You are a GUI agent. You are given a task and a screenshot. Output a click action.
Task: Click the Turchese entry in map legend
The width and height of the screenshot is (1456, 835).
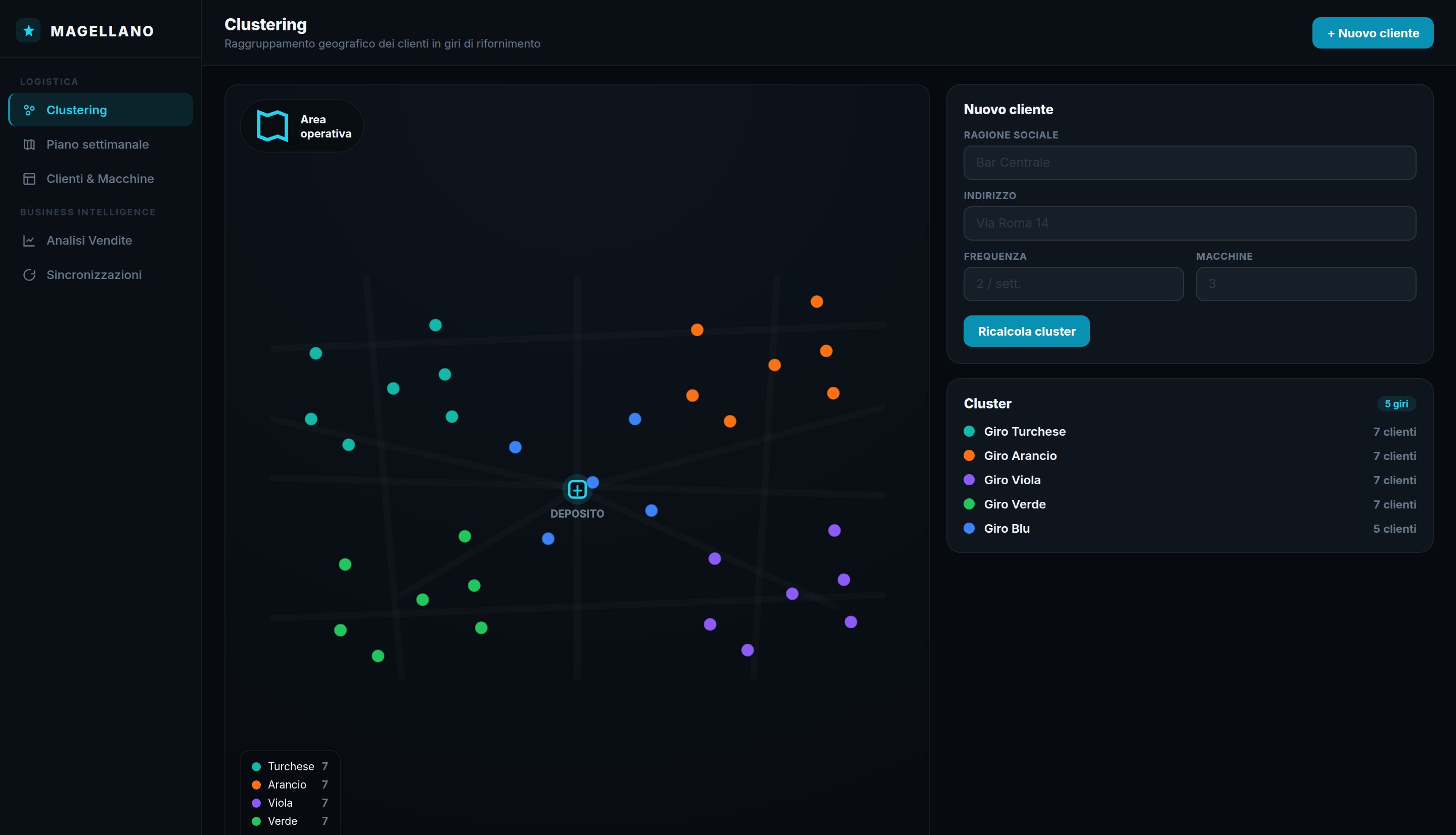coord(290,766)
